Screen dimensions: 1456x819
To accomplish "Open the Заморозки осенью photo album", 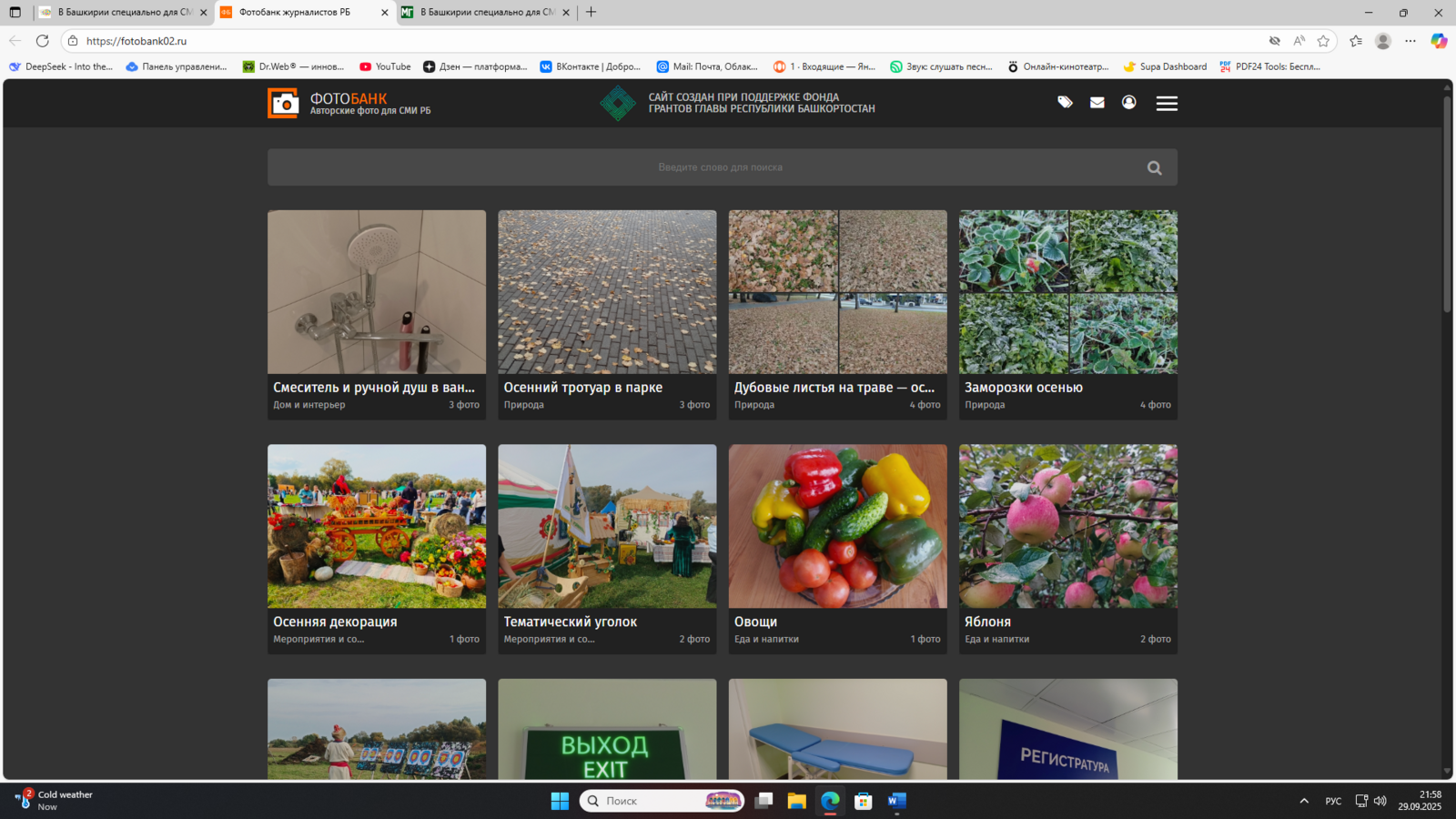I will point(1067,292).
